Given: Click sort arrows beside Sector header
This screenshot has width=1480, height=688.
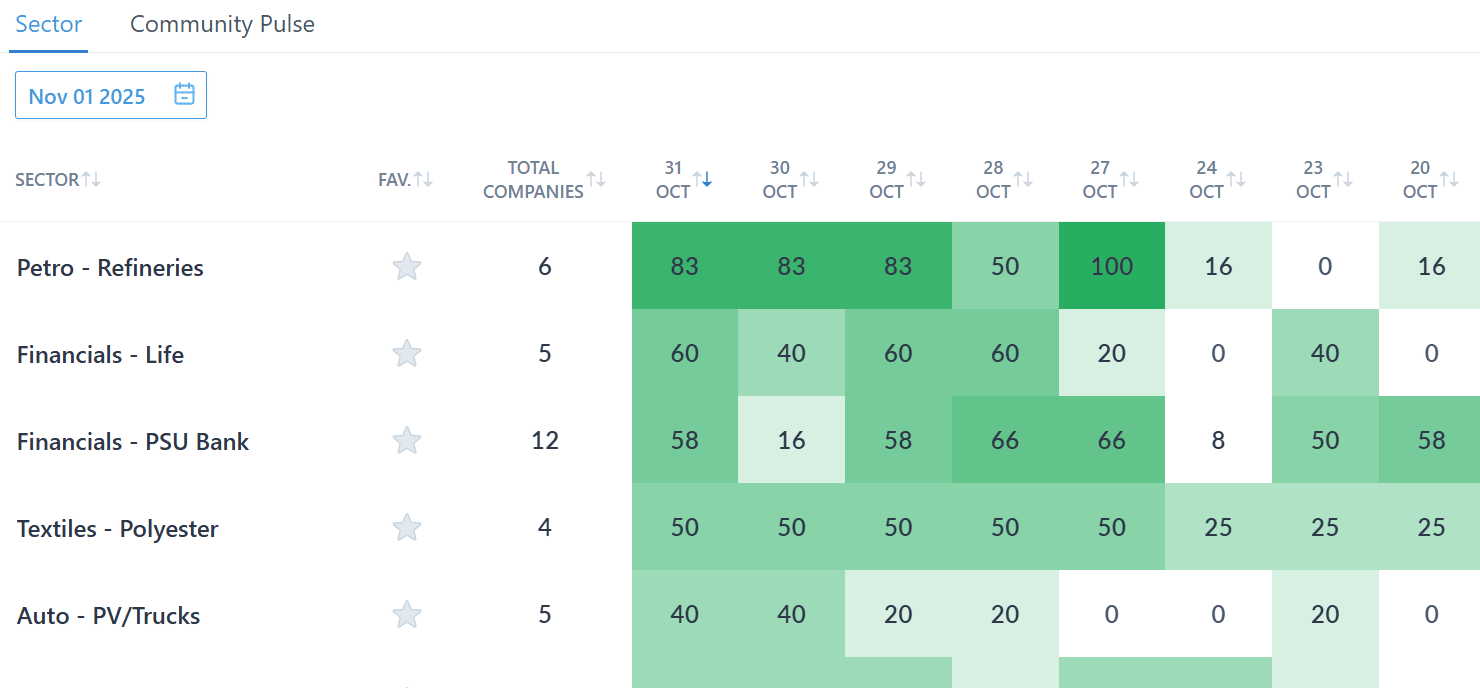Looking at the screenshot, I should click(91, 179).
